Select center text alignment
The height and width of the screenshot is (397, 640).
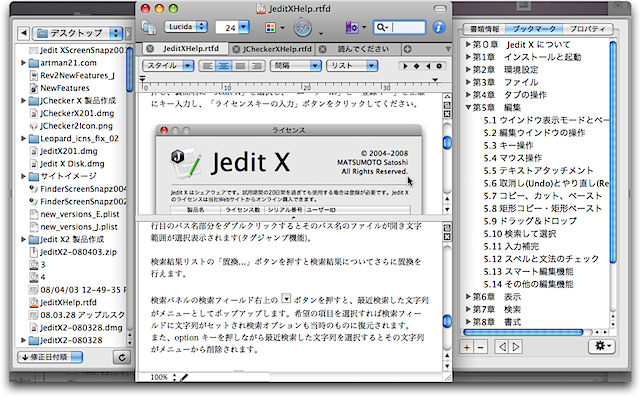coord(224,66)
